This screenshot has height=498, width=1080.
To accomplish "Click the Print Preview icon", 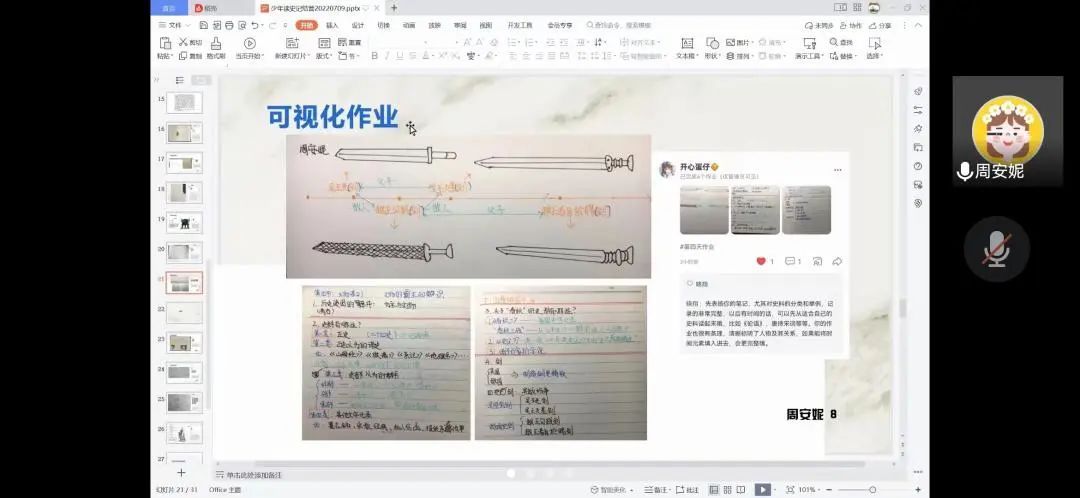I will [243, 25].
